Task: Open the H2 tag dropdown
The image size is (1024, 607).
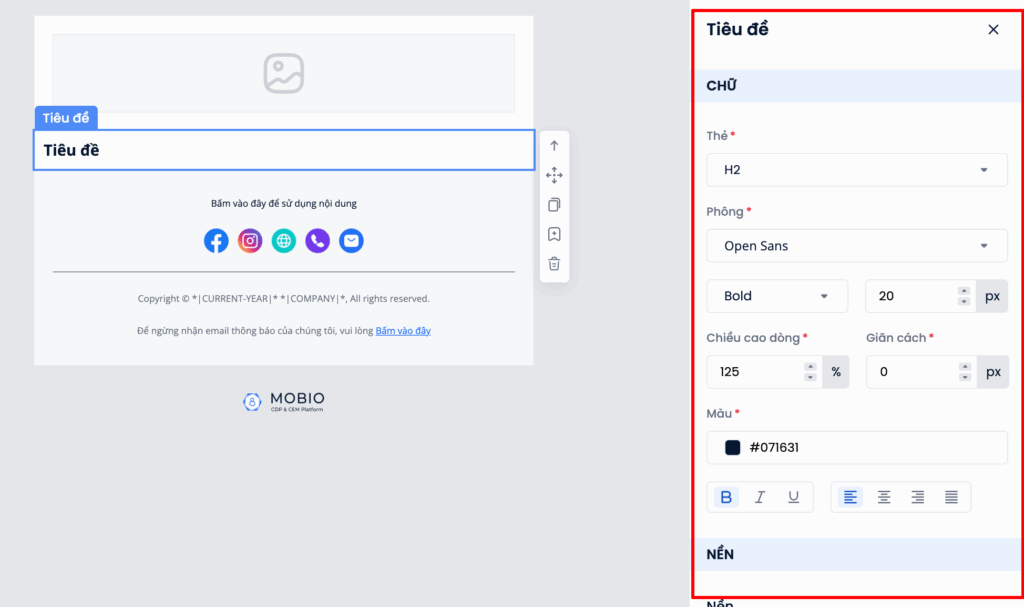Action: coord(857,170)
